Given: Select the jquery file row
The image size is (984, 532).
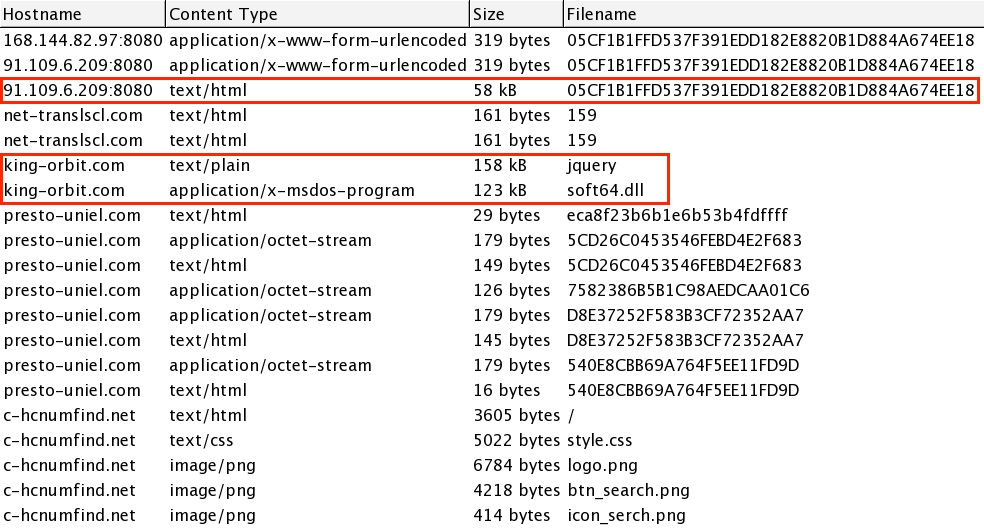Looking at the screenshot, I should (x=588, y=165).
